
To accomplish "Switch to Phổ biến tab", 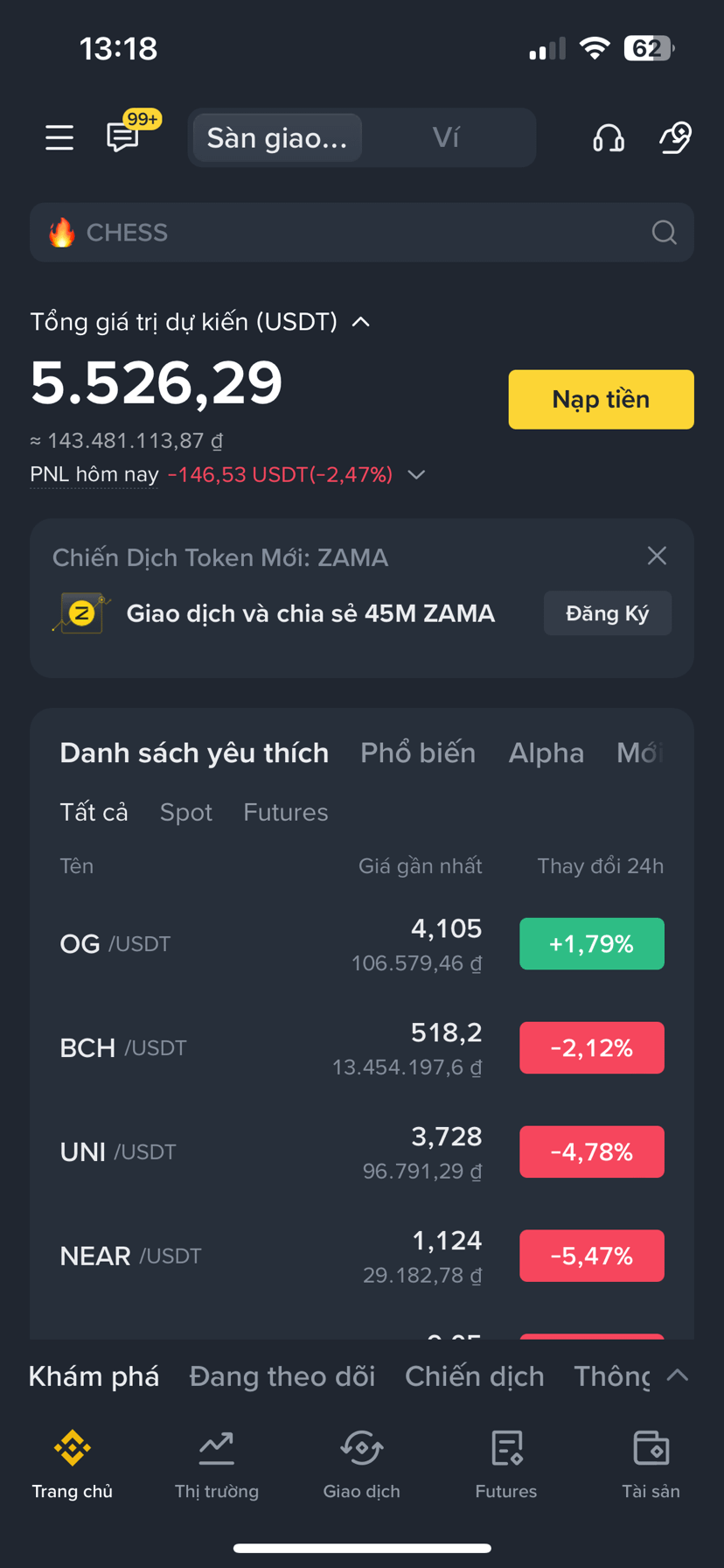I will [x=418, y=752].
